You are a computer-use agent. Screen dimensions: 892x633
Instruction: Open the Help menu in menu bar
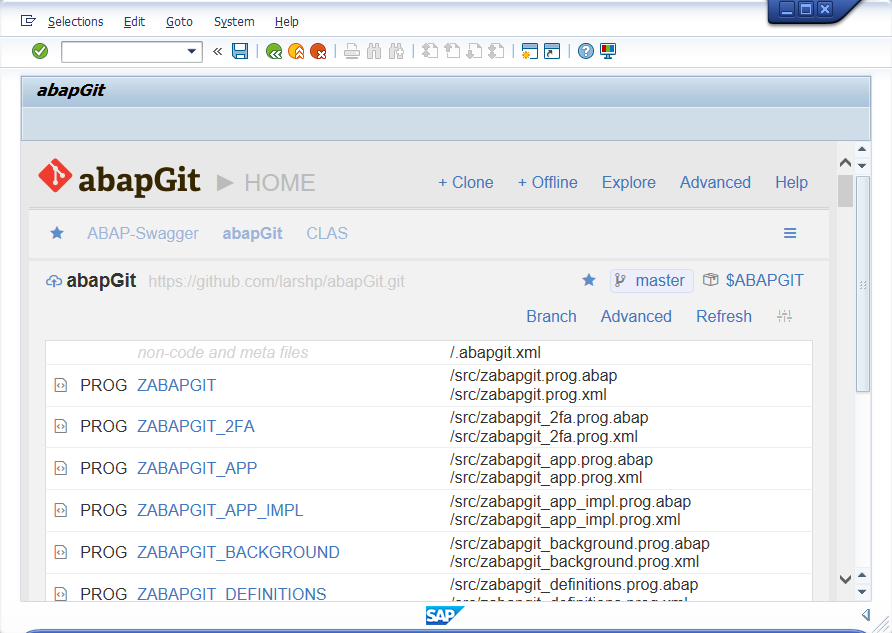tap(286, 22)
